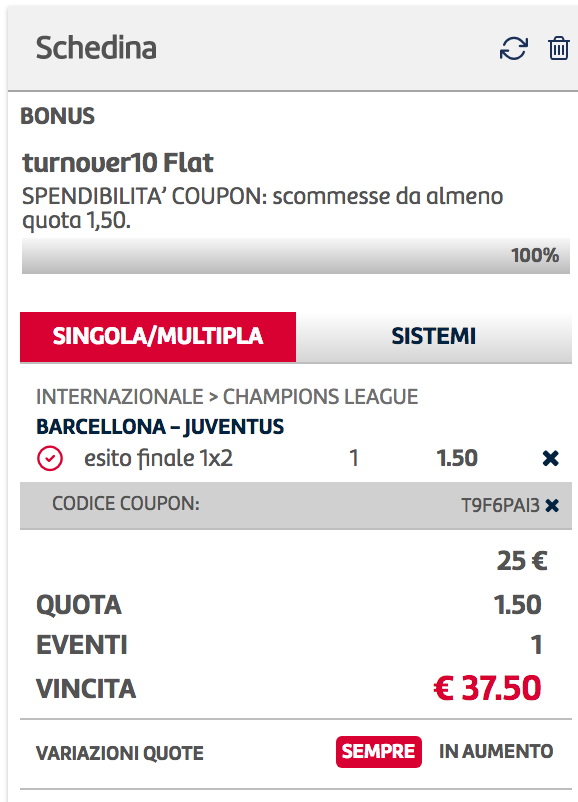Viewport: 578px width, 802px height.
Task: Switch to SINGOLA/MULTIPLA tab
Action: (x=158, y=337)
